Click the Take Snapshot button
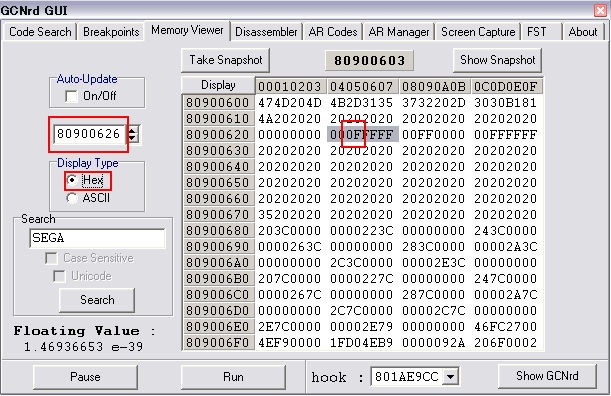 click(226, 60)
